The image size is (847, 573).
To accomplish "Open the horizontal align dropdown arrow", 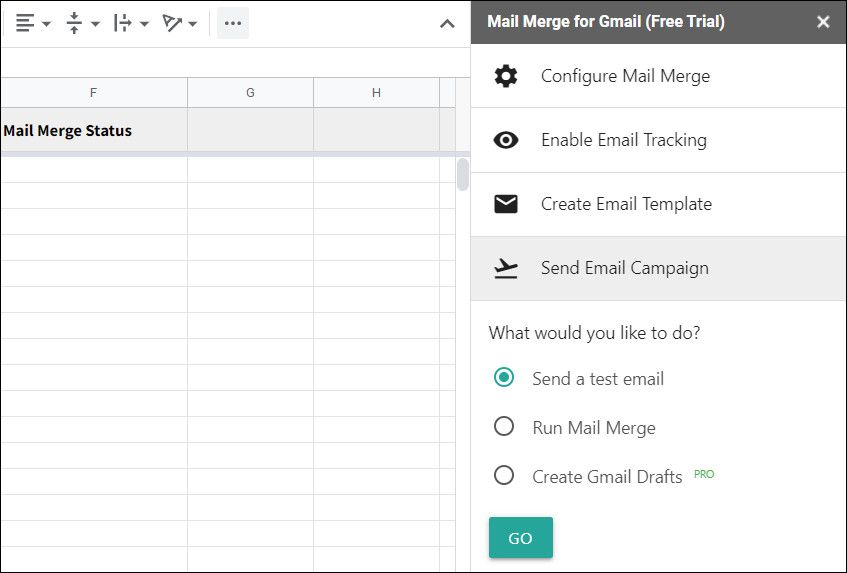I will click(x=46, y=24).
